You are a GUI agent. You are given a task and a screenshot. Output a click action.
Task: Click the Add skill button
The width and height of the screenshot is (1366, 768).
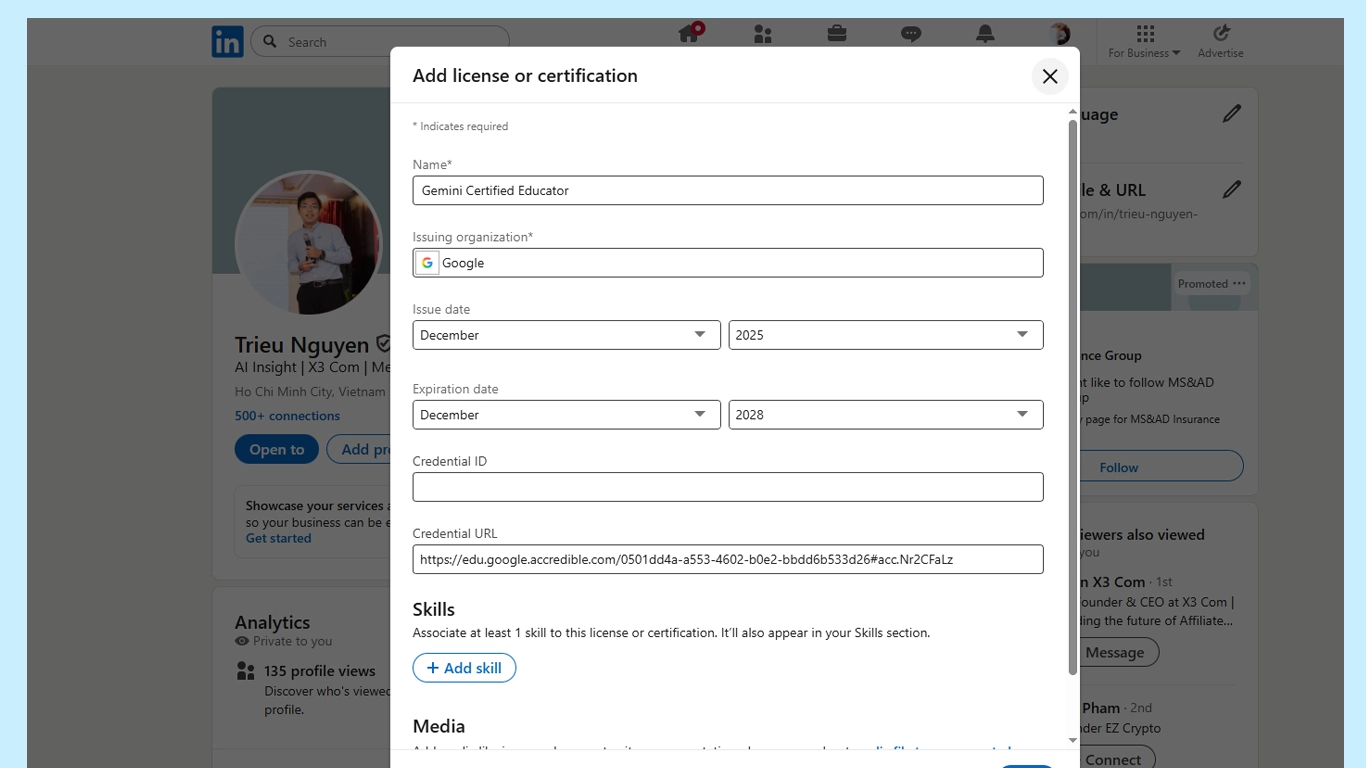464,667
